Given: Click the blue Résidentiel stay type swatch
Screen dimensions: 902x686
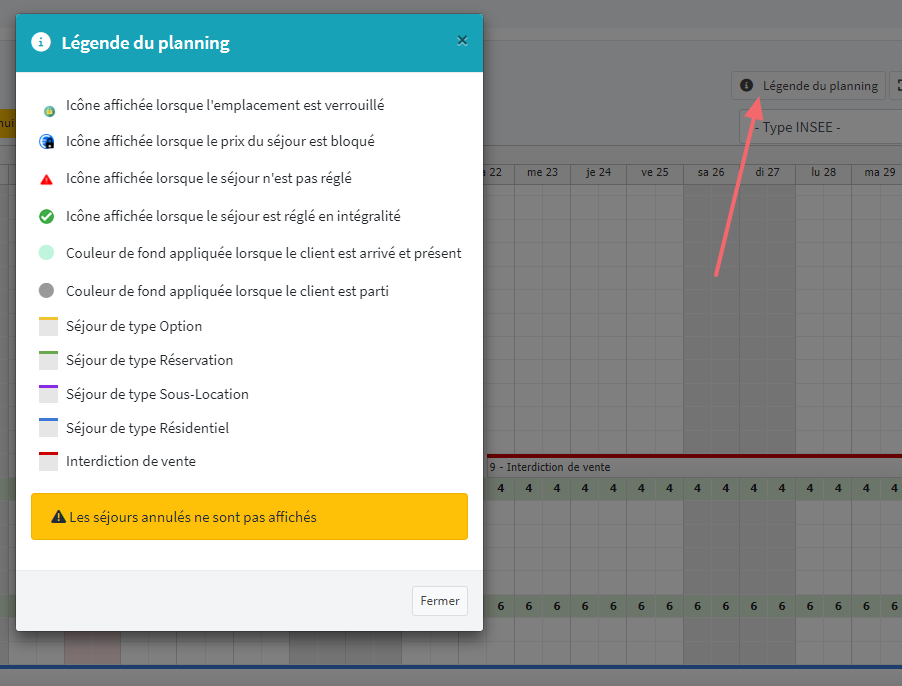Looking at the screenshot, I should tap(48, 429).
